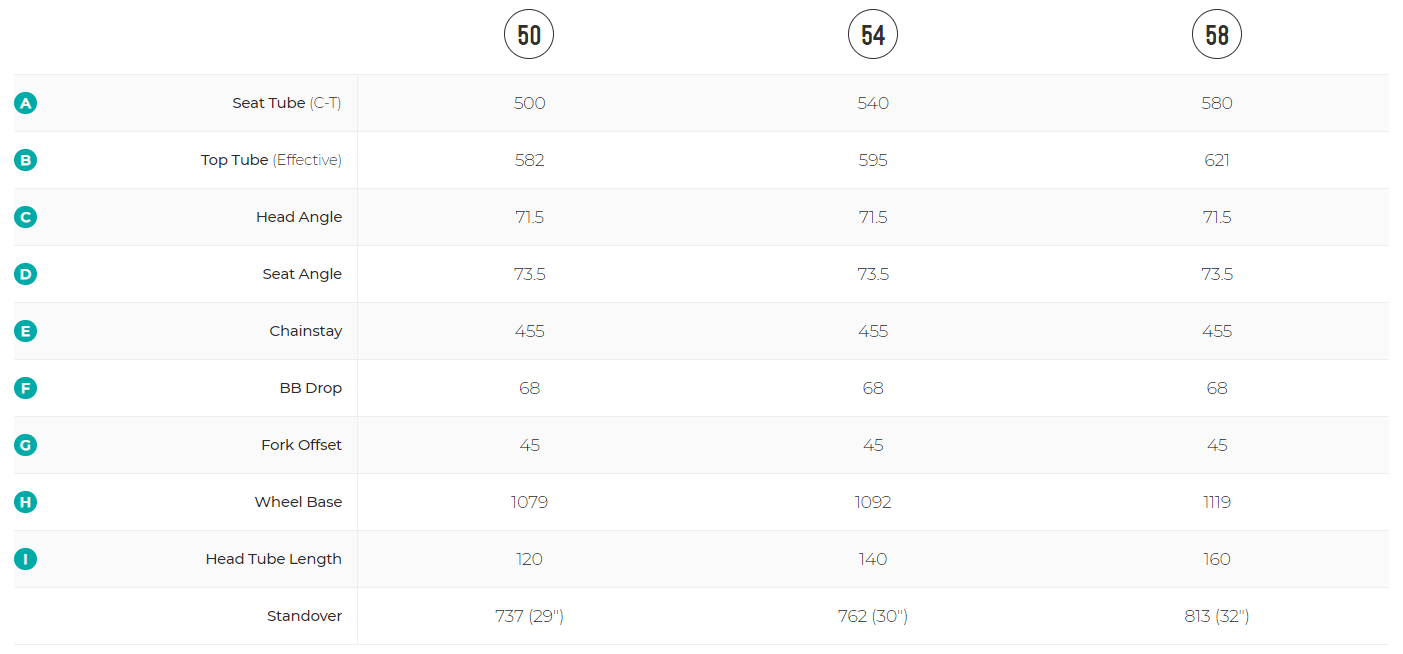Click the teal letter B icon
The width and height of the screenshot is (1403, 654).
(26, 160)
